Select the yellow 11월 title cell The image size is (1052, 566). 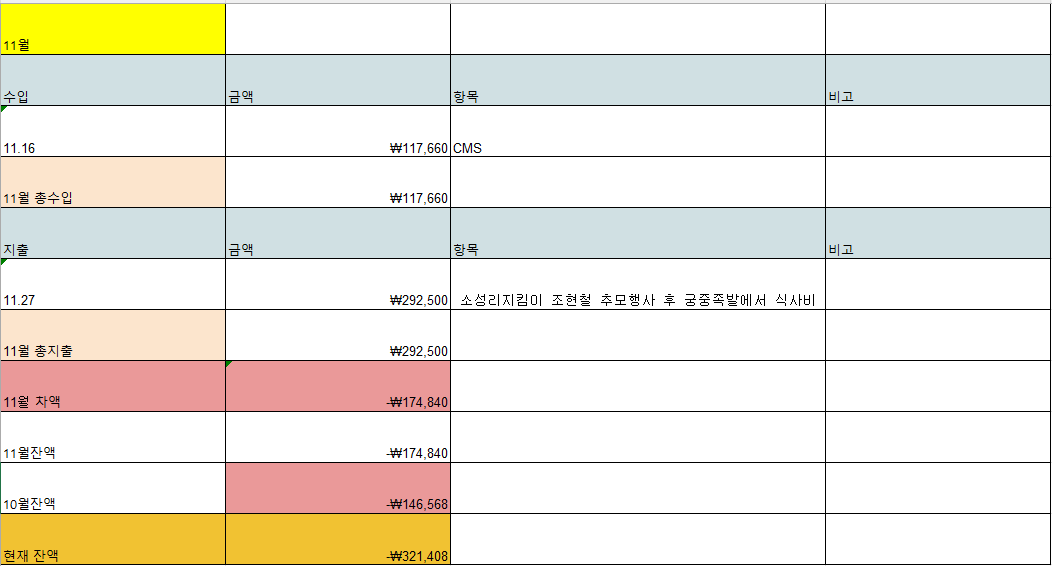point(113,29)
